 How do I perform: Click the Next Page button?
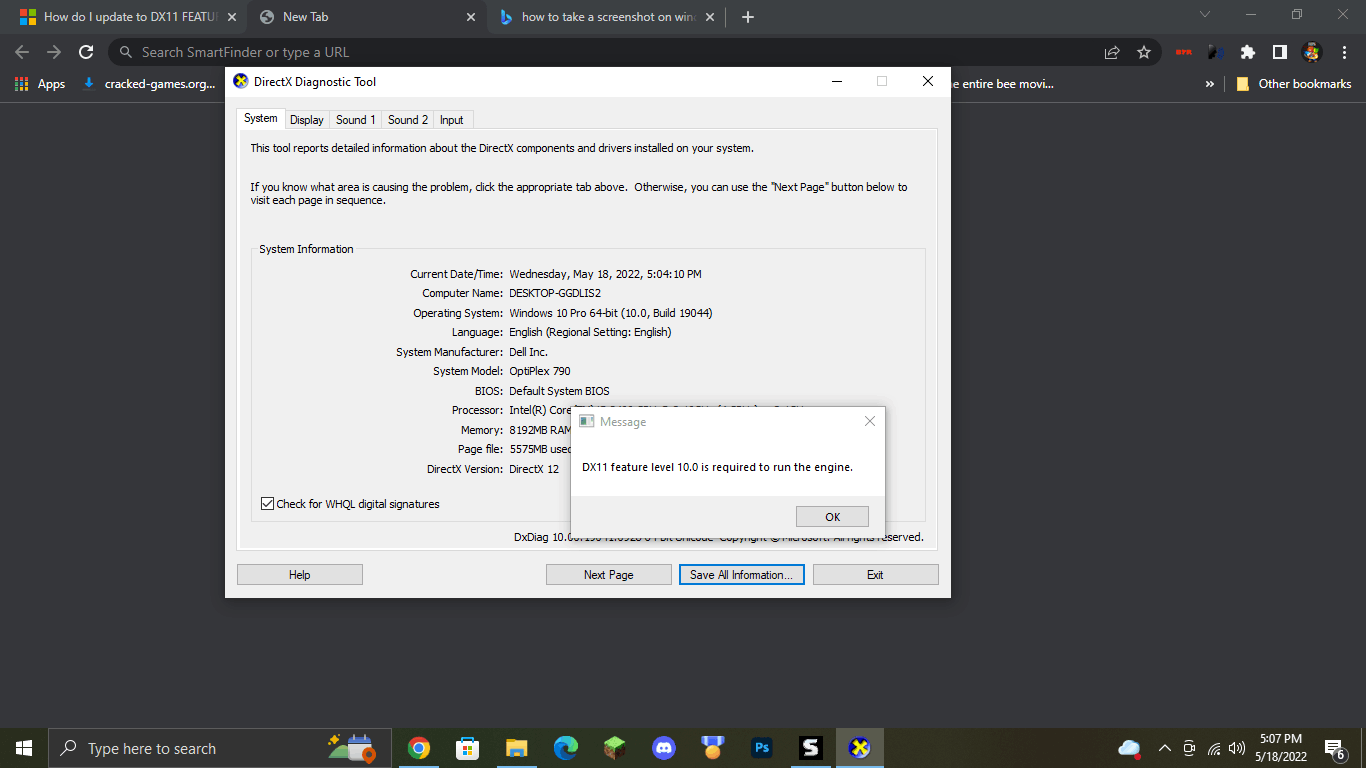point(609,575)
